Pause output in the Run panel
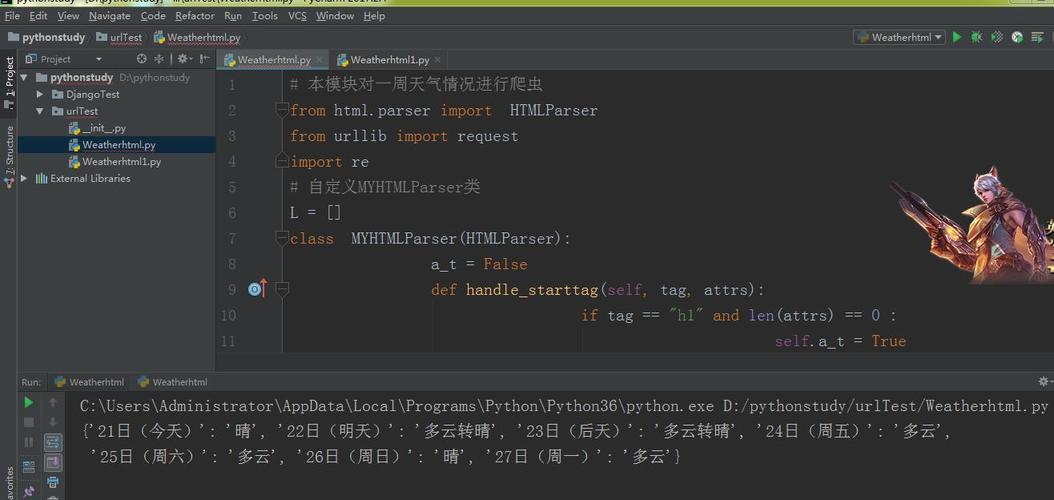This screenshot has height=500, width=1054. pyautogui.click(x=28, y=442)
